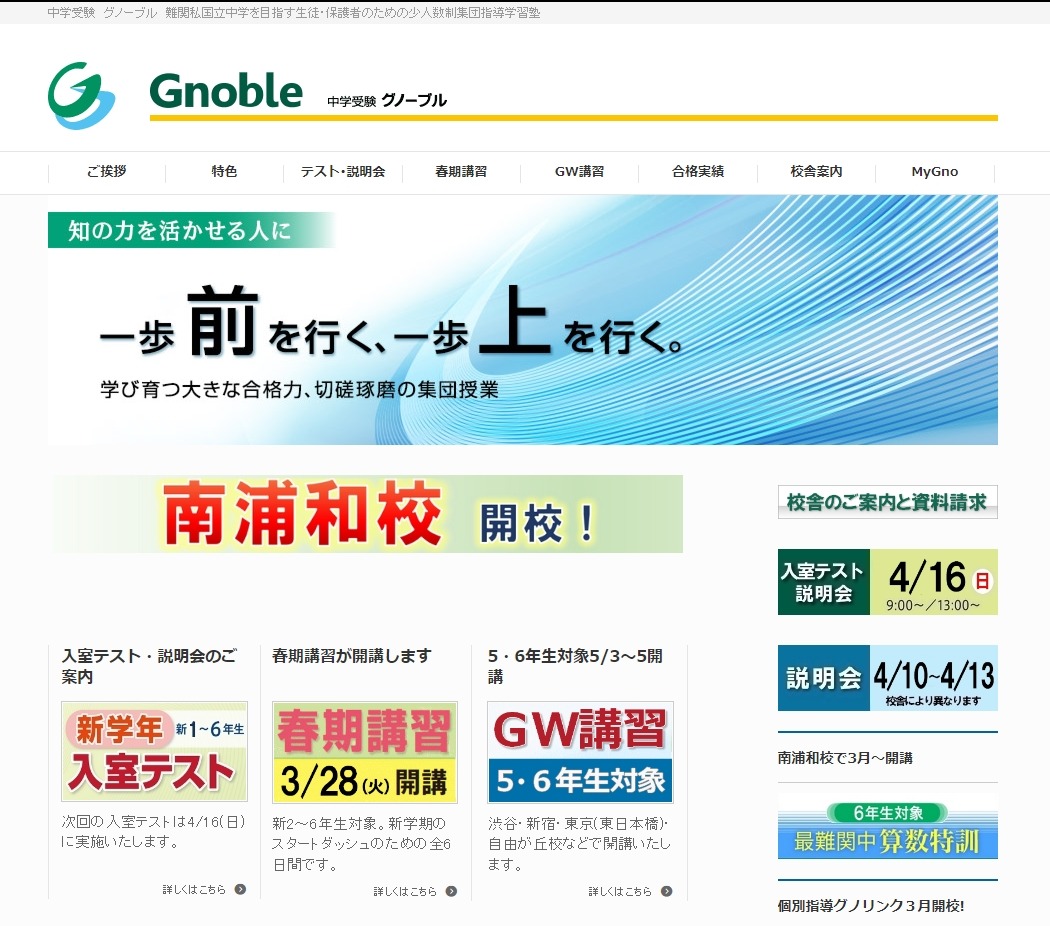Click the arrow icon next to 春期講習の詳しくはこちら
Screen dimensions: 1050x926
tap(452, 890)
